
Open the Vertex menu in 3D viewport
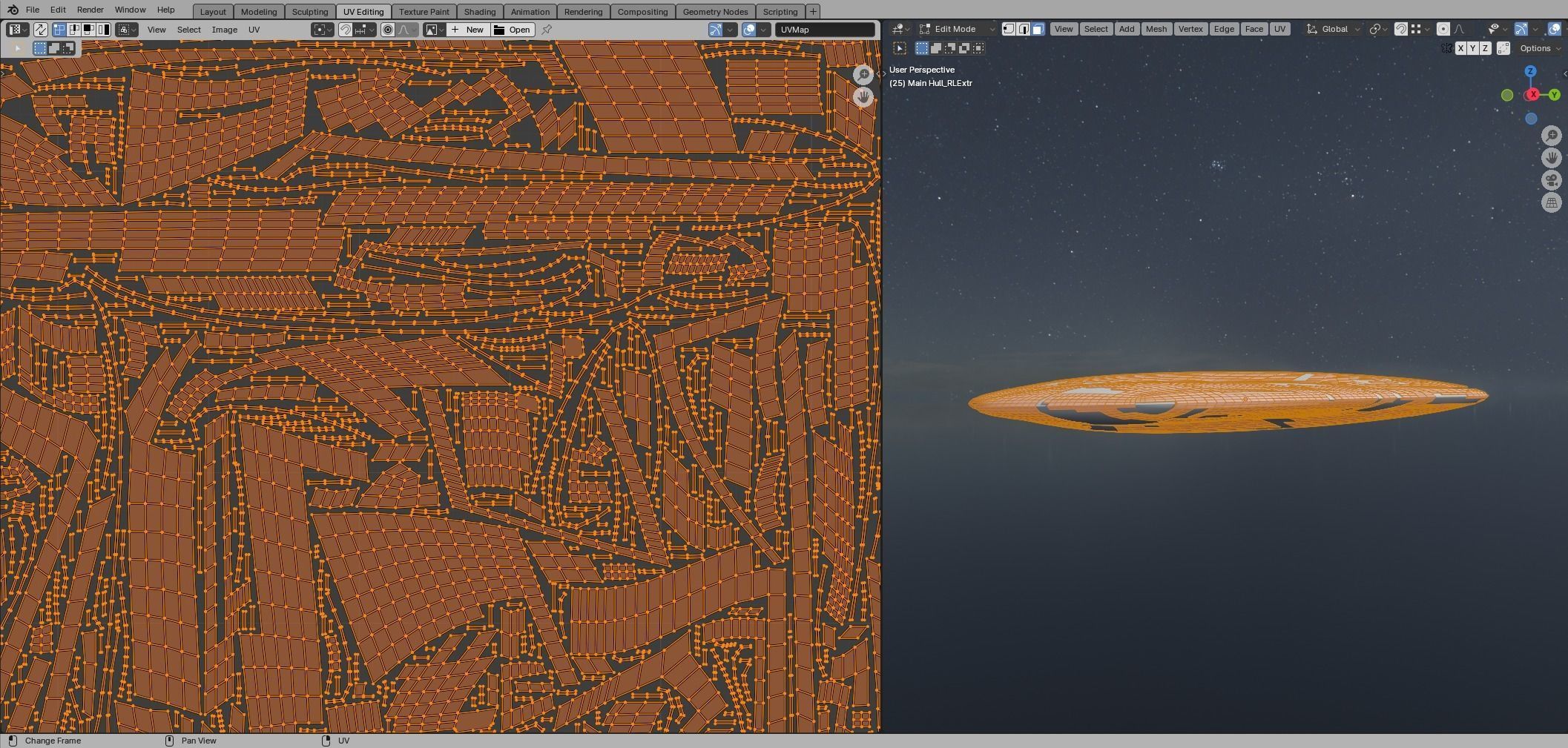coord(1190,29)
